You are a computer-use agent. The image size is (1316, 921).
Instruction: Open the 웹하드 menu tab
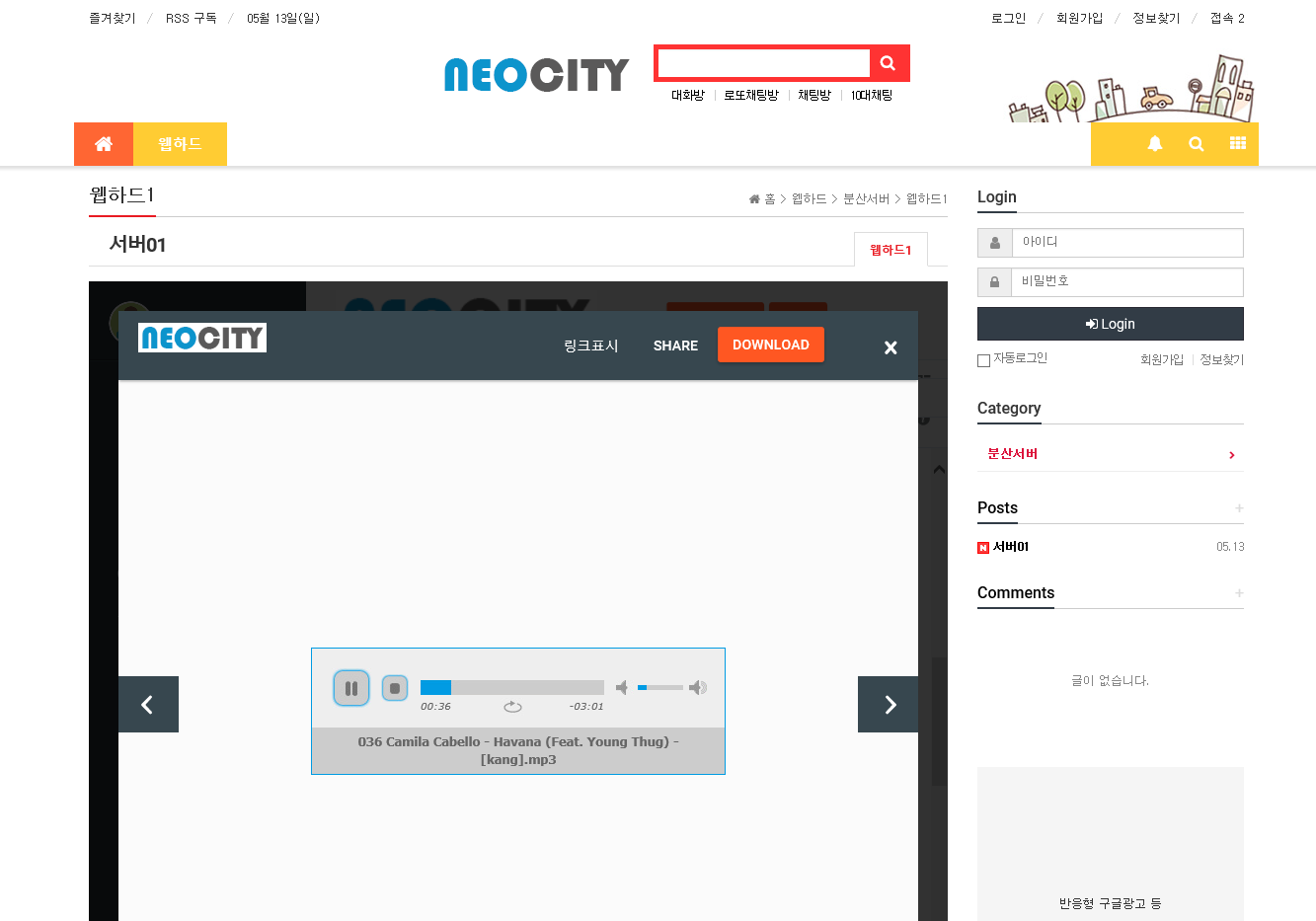(x=180, y=144)
